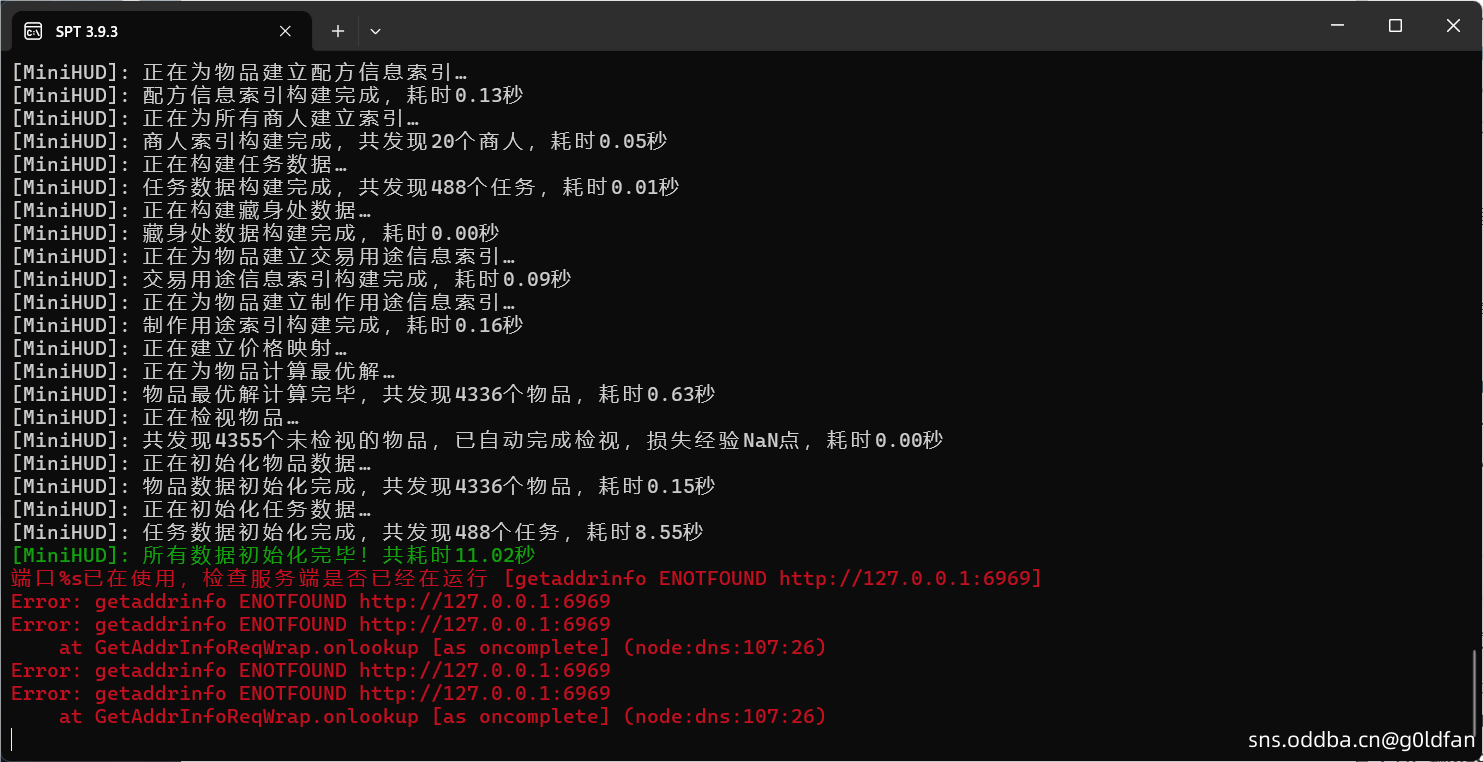The width and height of the screenshot is (1483, 762).
Task: Click the 127.0.0.1:6969 URL in the bracketed error line
Action: click(x=908, y=578)
